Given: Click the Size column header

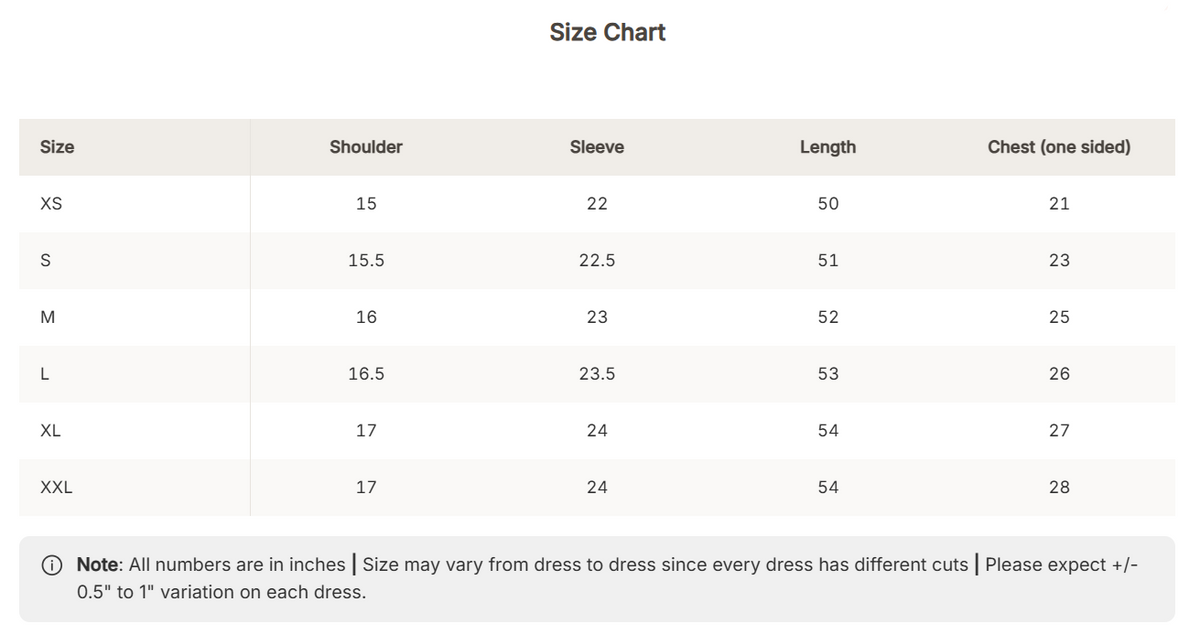Looking at the screenshot, I should coord(57,147).
